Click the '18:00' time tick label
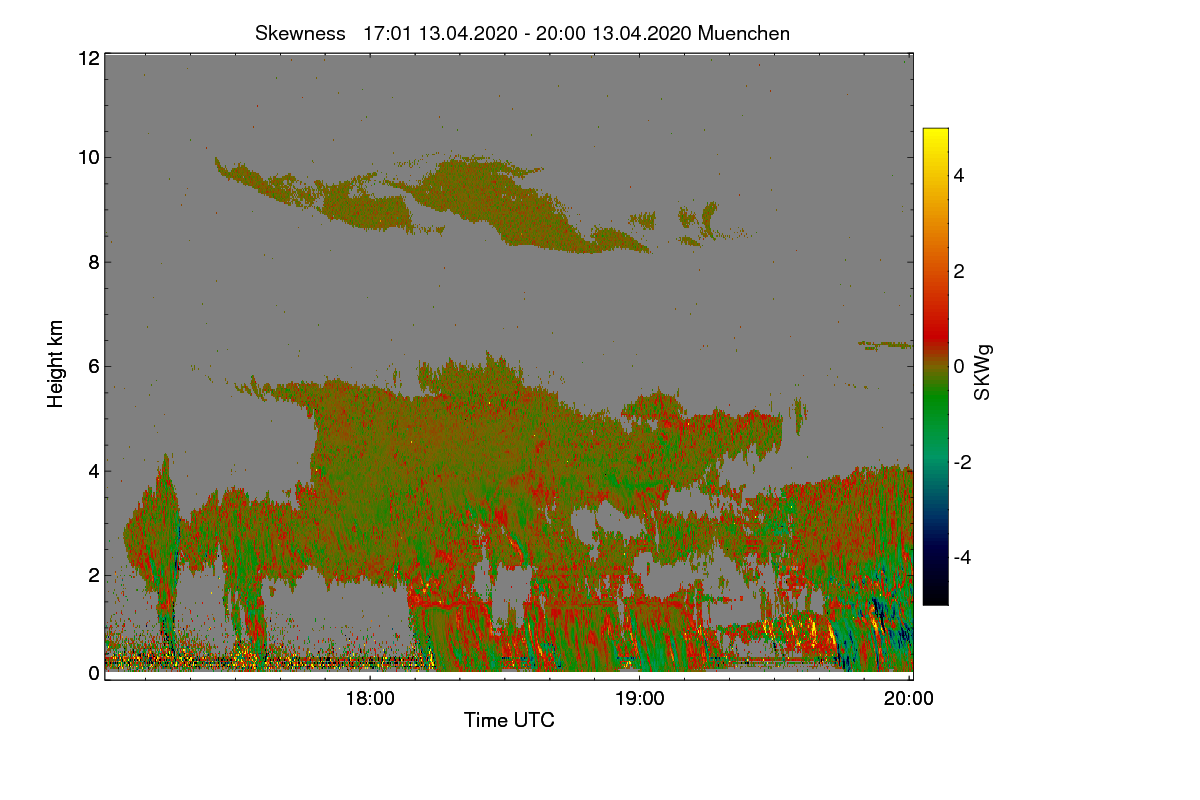This screenshot has width=1200, height=800. click(370, 699)
